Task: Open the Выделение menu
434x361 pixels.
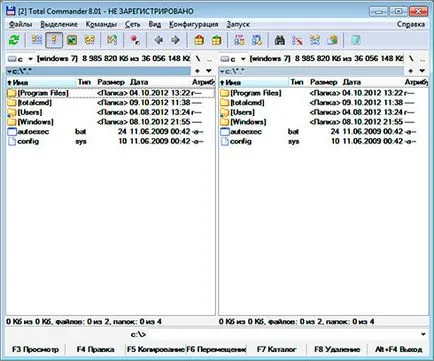Action: 59,24
